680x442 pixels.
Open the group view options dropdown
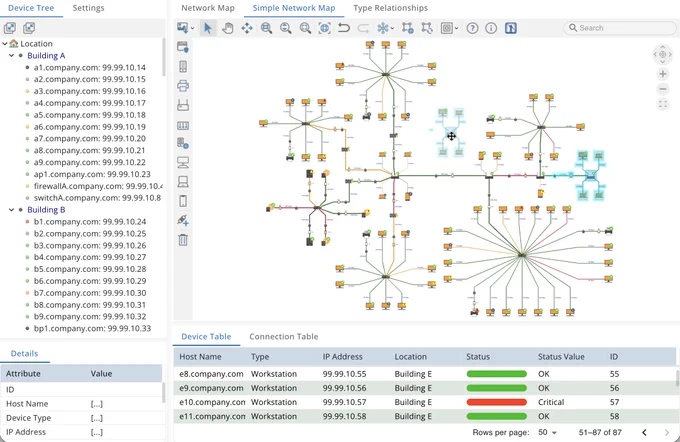tap(457, 29)
